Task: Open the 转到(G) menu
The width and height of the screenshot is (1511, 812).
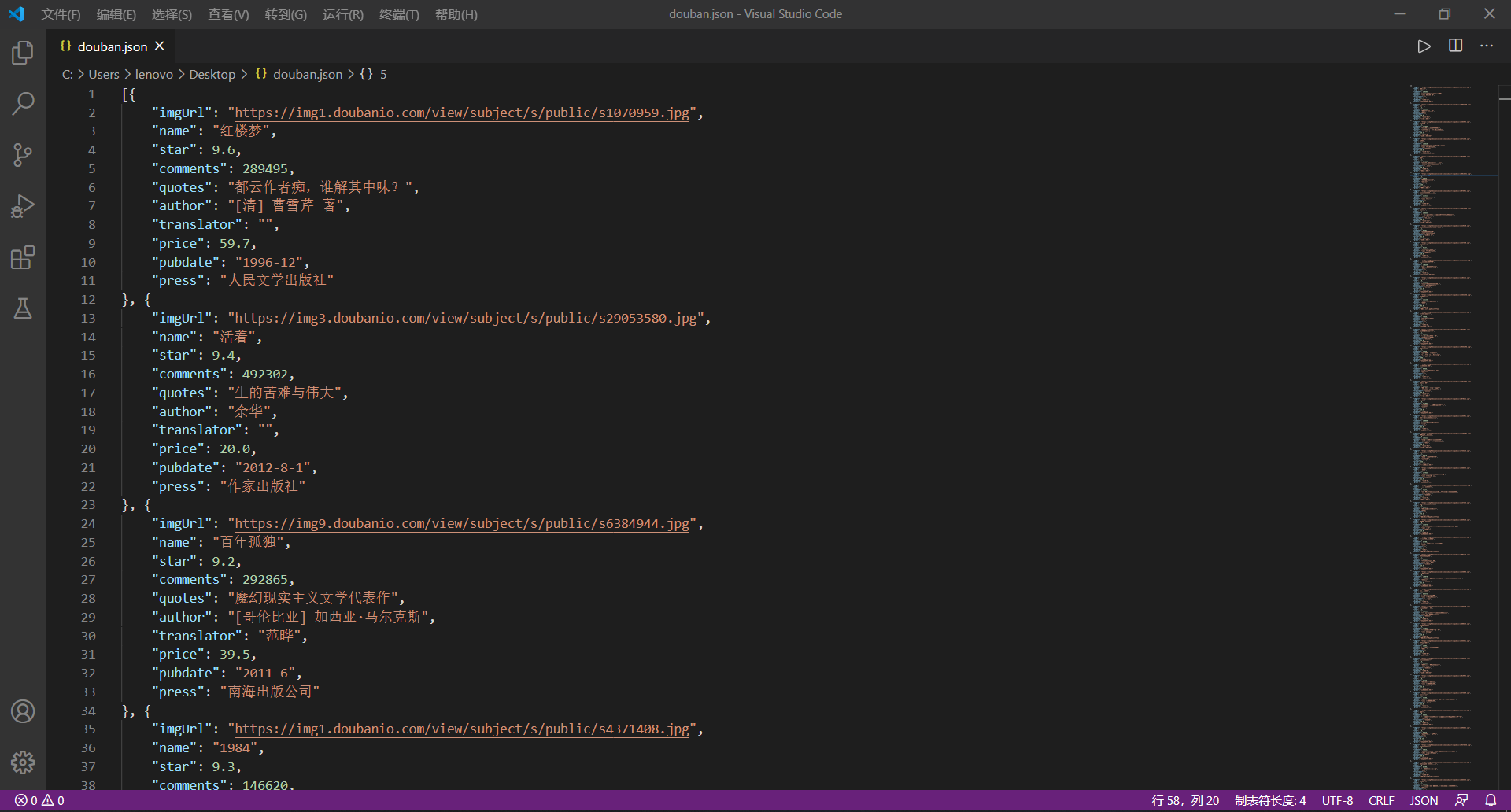Action: pyautogui.click(x=286, y=14)
